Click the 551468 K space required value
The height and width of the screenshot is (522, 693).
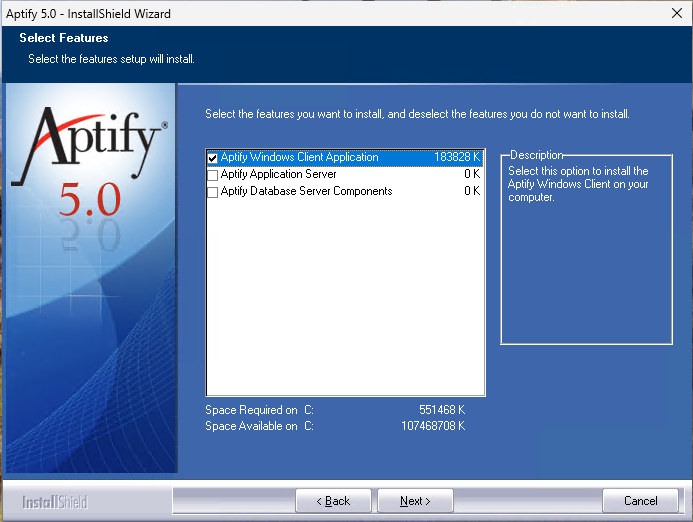(442, 410)
